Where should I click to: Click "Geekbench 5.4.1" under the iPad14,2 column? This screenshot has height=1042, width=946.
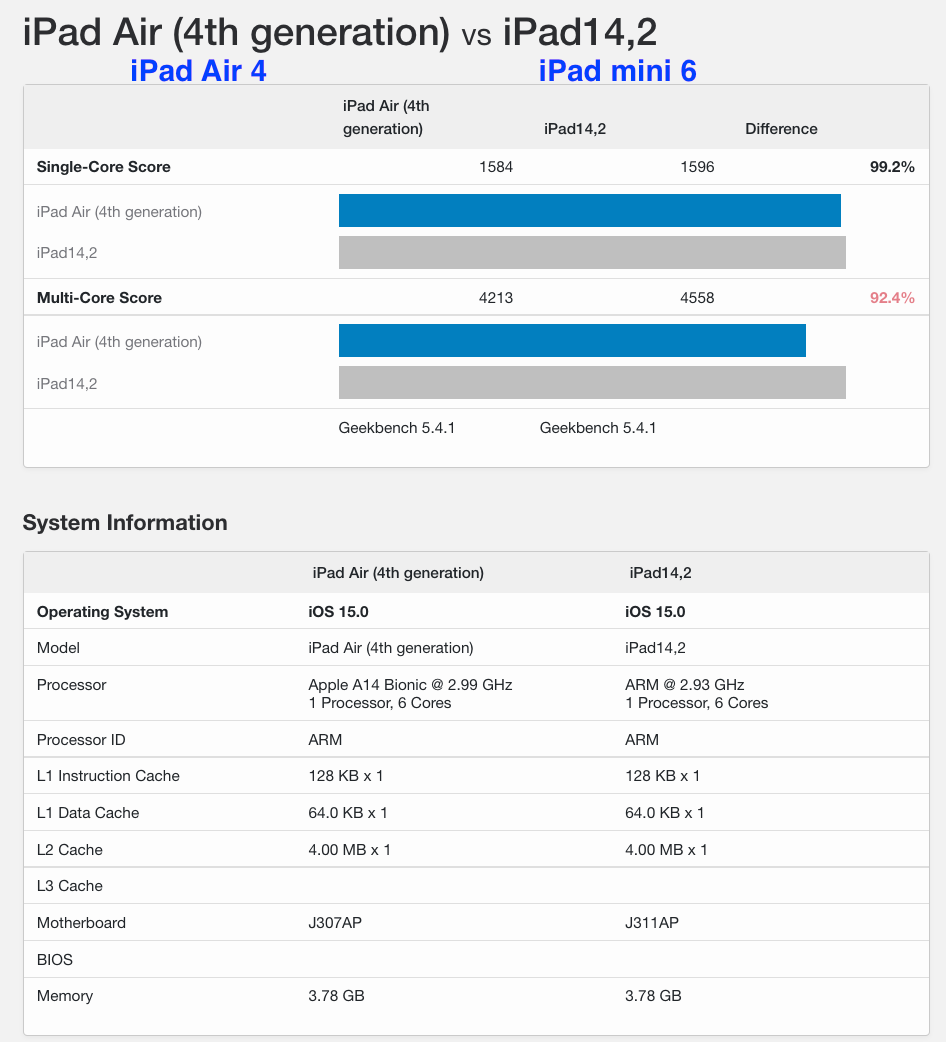coord(598,428)
